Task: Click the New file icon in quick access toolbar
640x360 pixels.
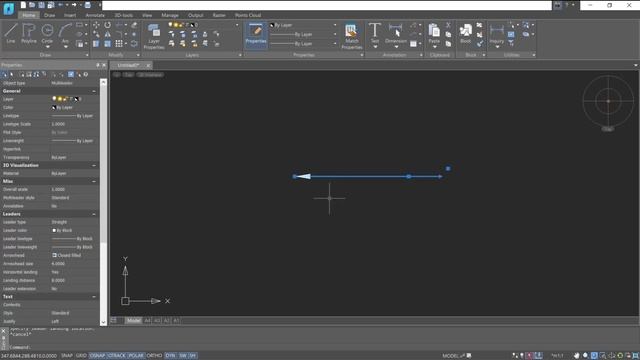Action: click(x=23, y=5)
